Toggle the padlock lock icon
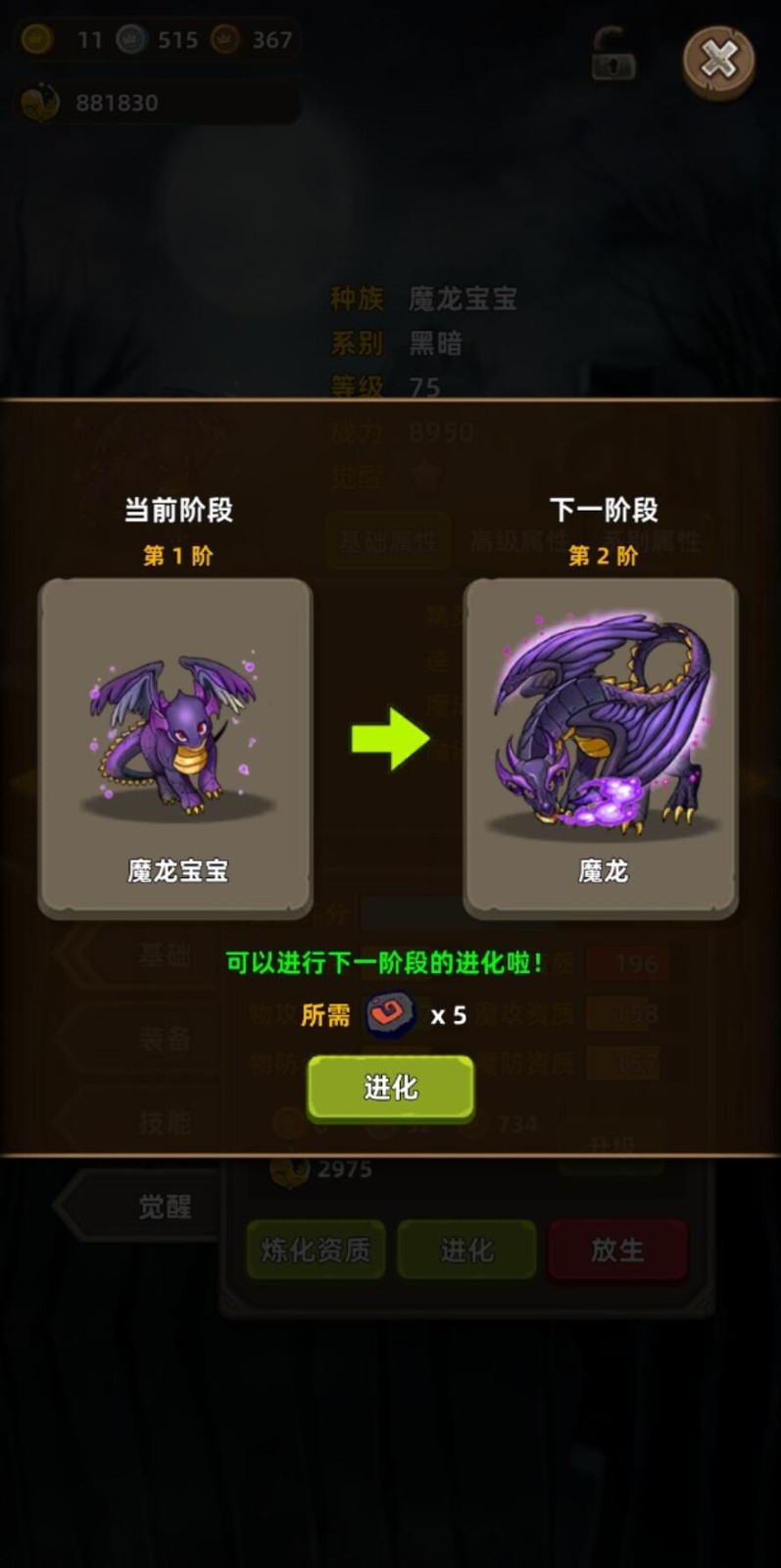Image resolution: width=781 pixels, height=1568 pixels. tap(614, 55)
